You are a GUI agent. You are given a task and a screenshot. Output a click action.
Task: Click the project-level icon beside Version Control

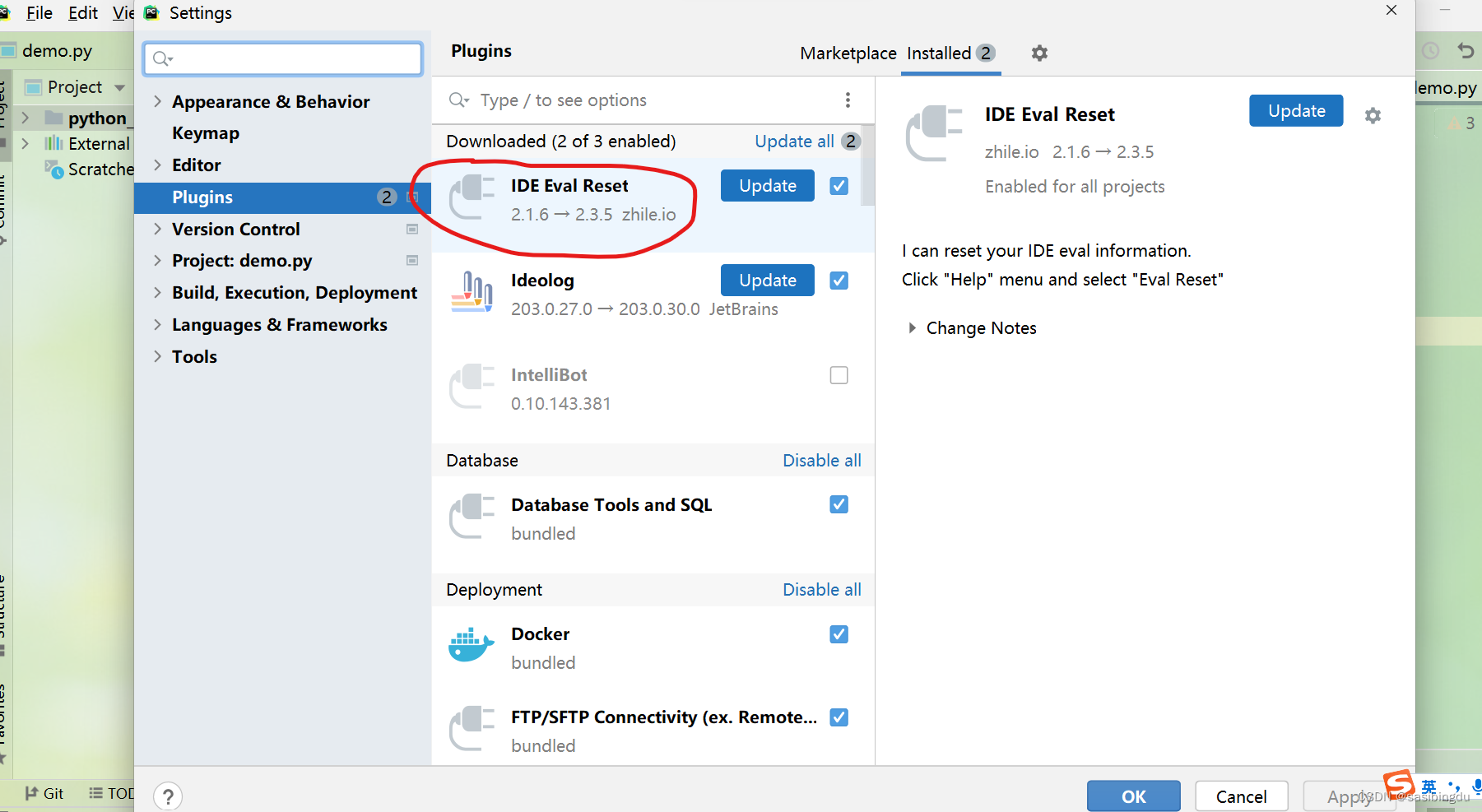[412, 230]
